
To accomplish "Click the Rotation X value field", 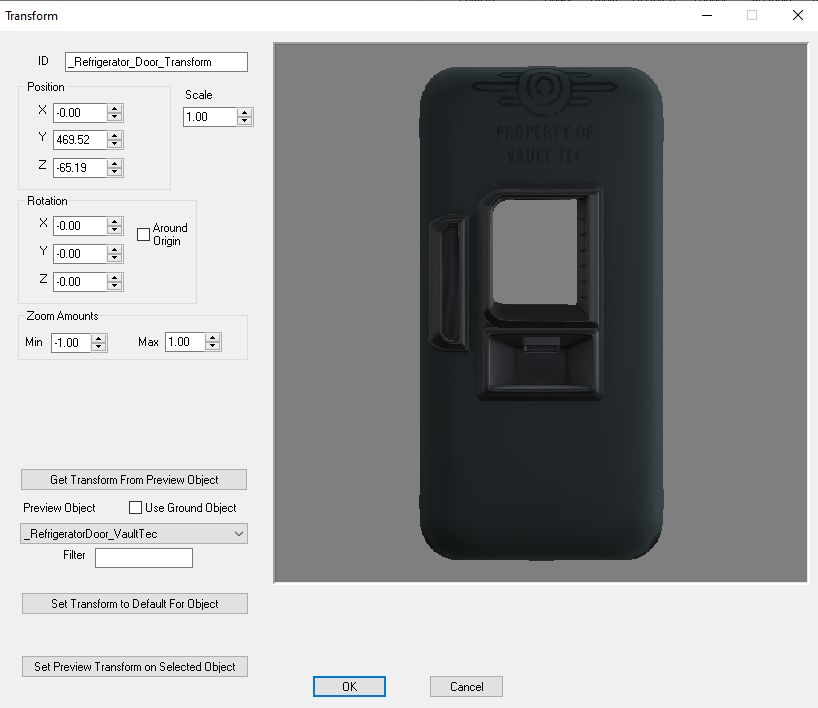I will (80, 226).
